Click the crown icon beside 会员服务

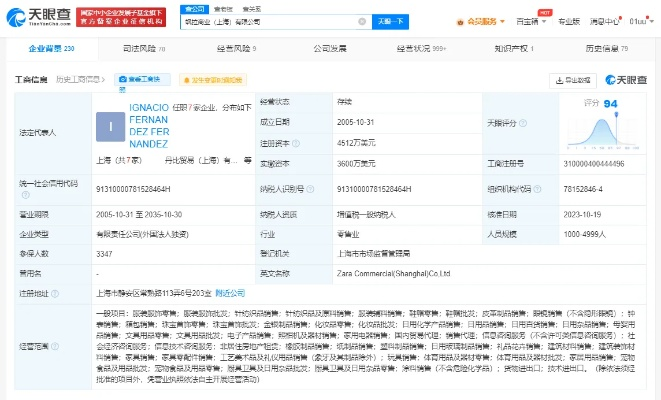point(460,22)
